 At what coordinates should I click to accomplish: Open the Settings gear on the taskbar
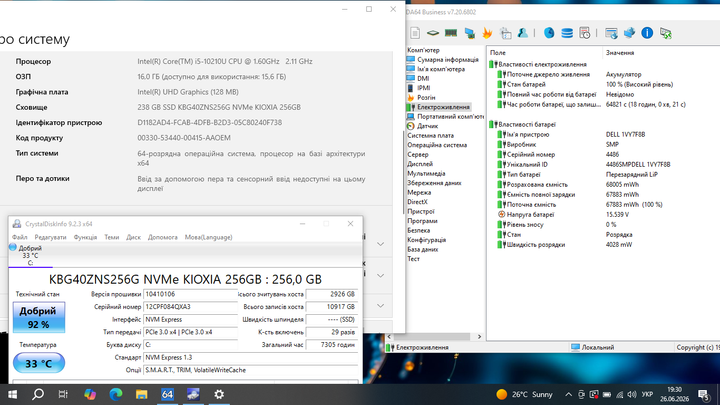(219, 394)
